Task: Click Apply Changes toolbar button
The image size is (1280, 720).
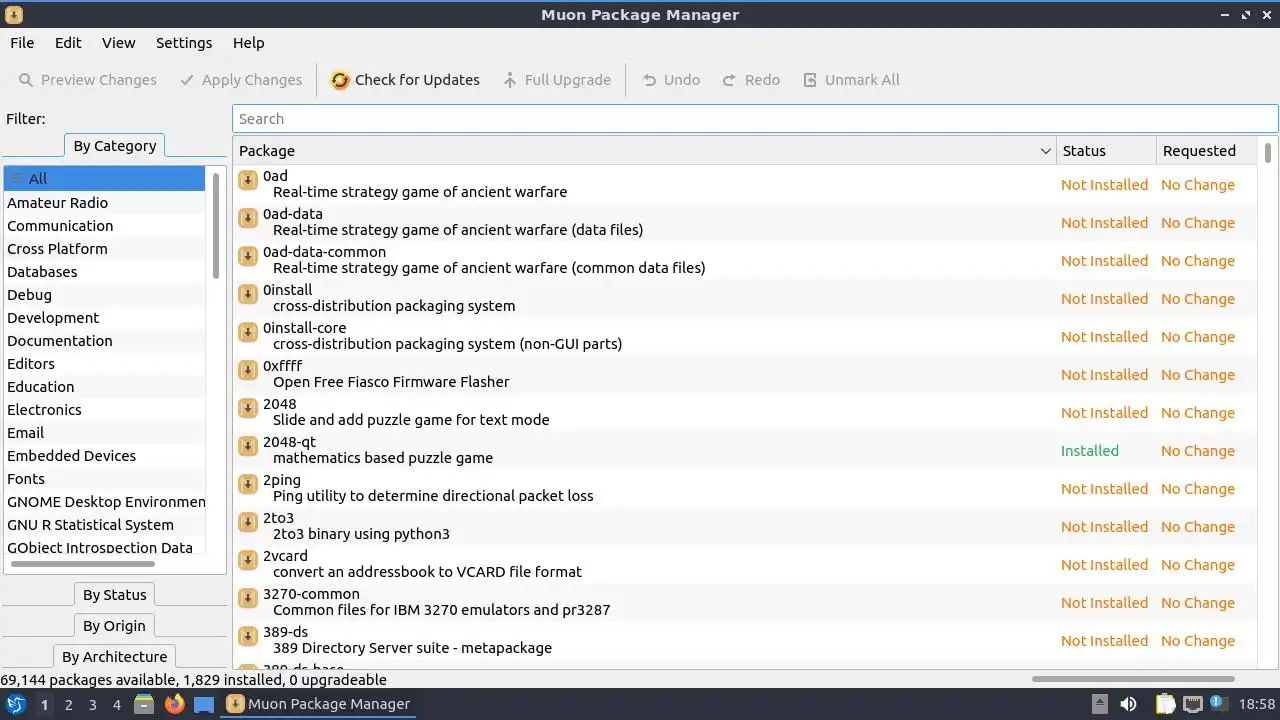Action: (240, 80)
